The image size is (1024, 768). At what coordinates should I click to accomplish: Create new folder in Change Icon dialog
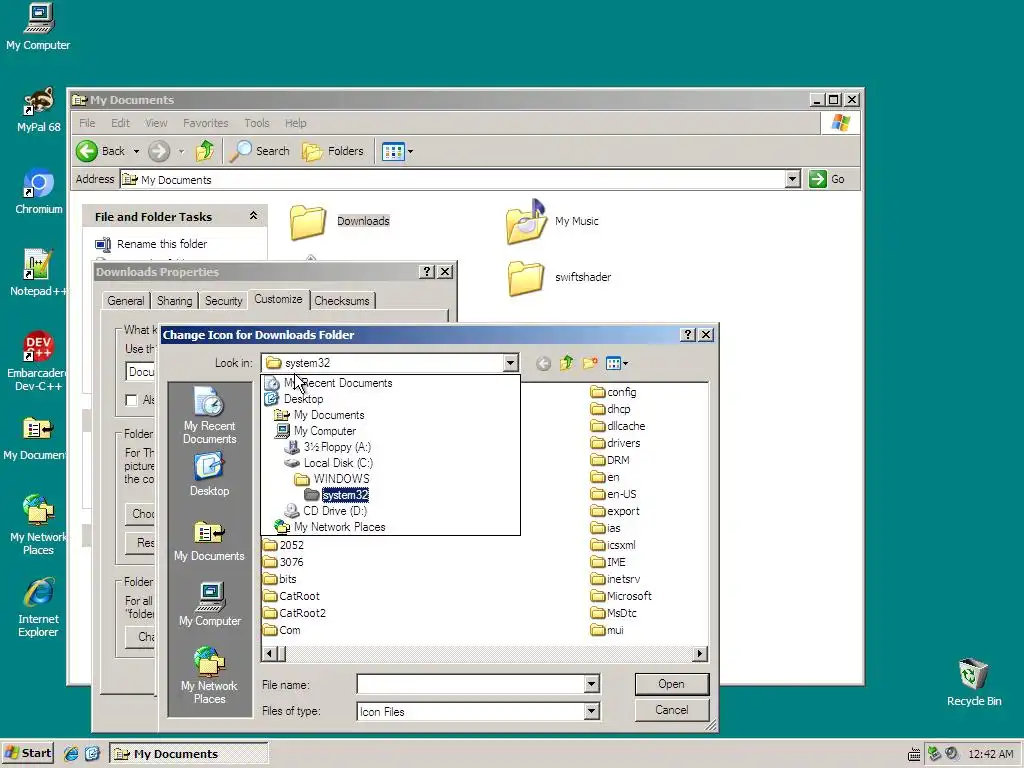tap(590, 363)
